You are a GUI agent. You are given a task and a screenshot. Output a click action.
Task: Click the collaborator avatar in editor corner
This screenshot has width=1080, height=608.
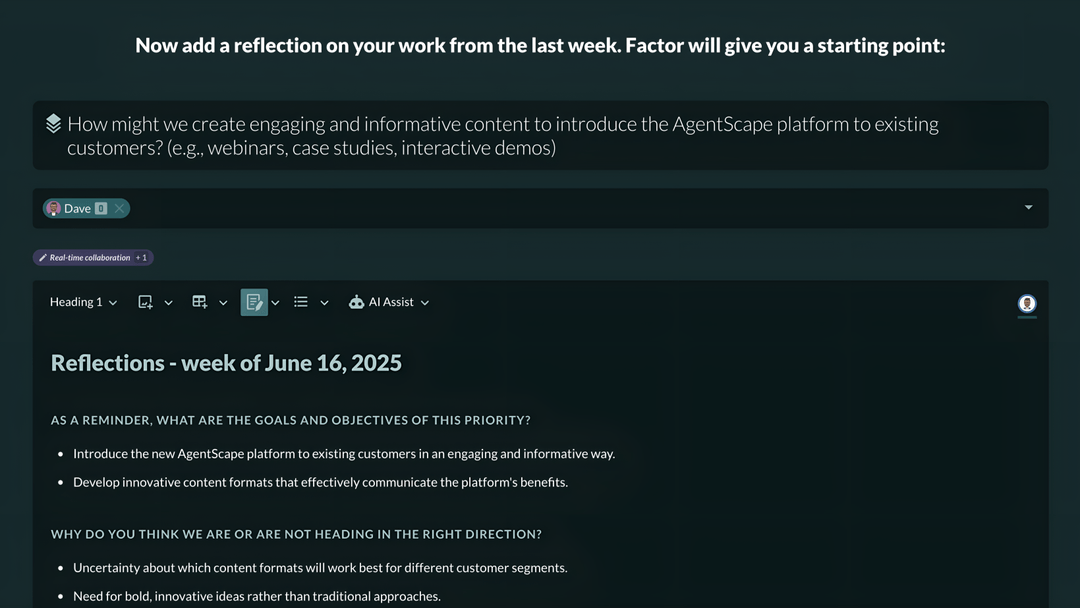pyautogui.click(x=1027, y=304)
